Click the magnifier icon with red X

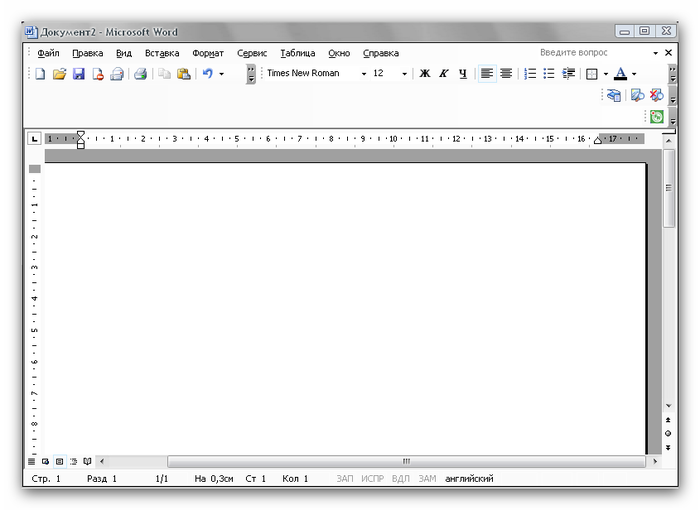coord(656,95)
